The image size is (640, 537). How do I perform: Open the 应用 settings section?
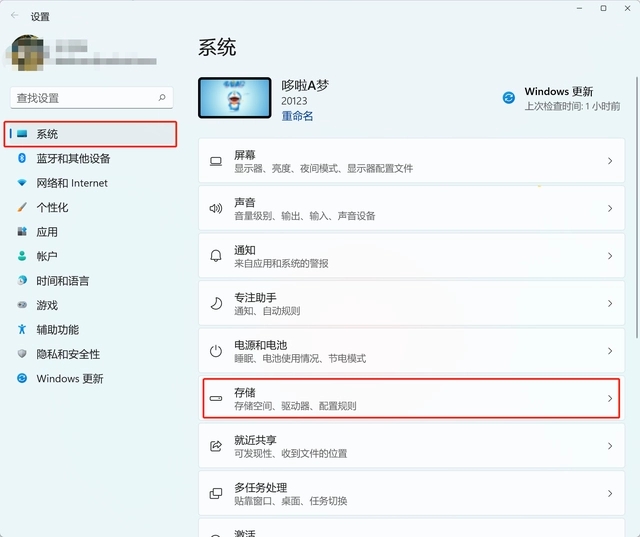[x=90, y=232]
